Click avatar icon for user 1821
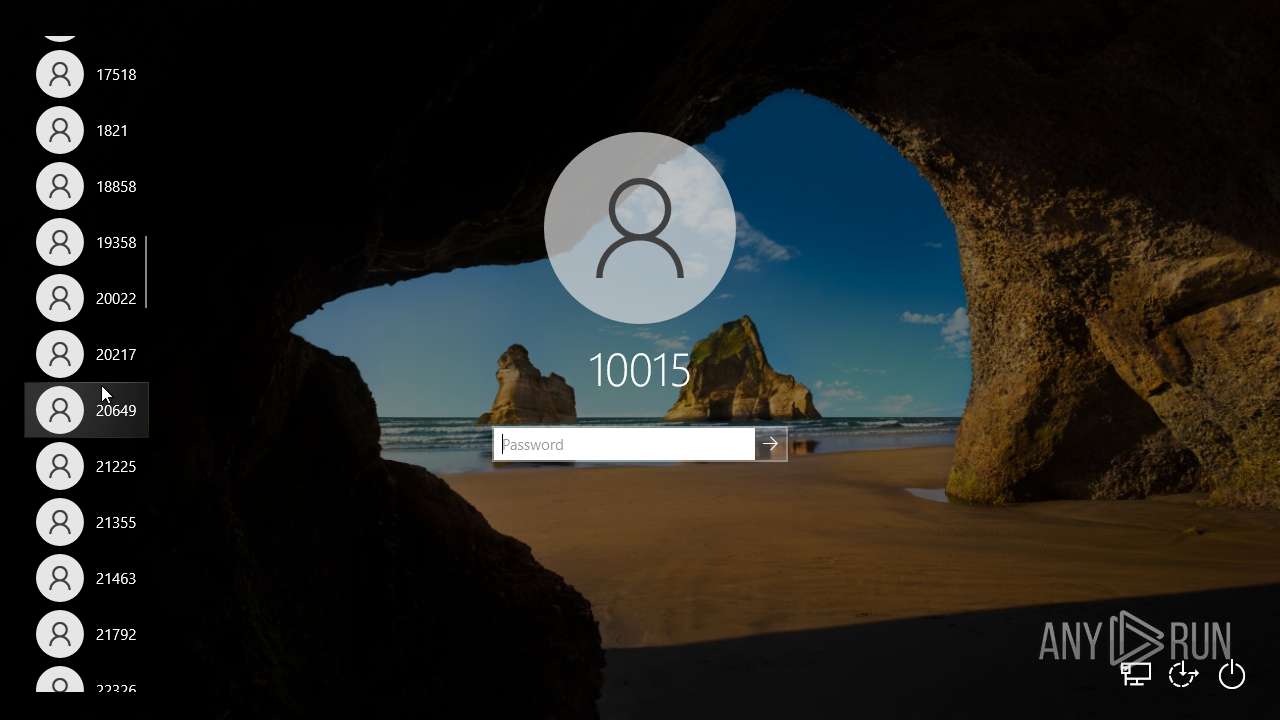The image size is (1280, 720). [x=60, y=130]
